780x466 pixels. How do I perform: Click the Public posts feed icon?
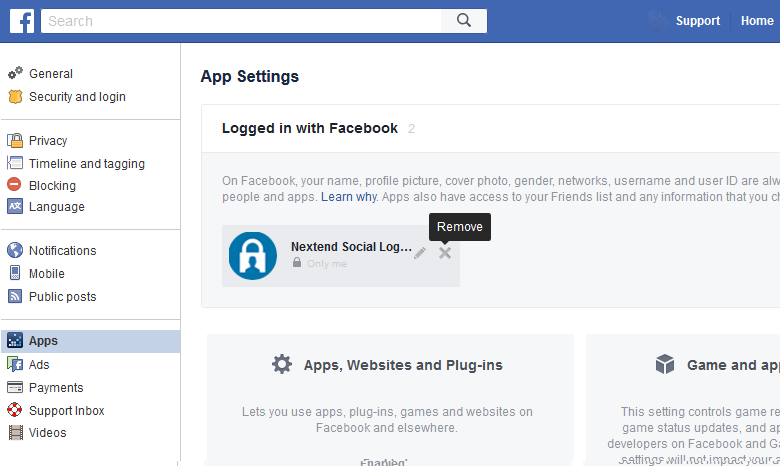[15, 297]
